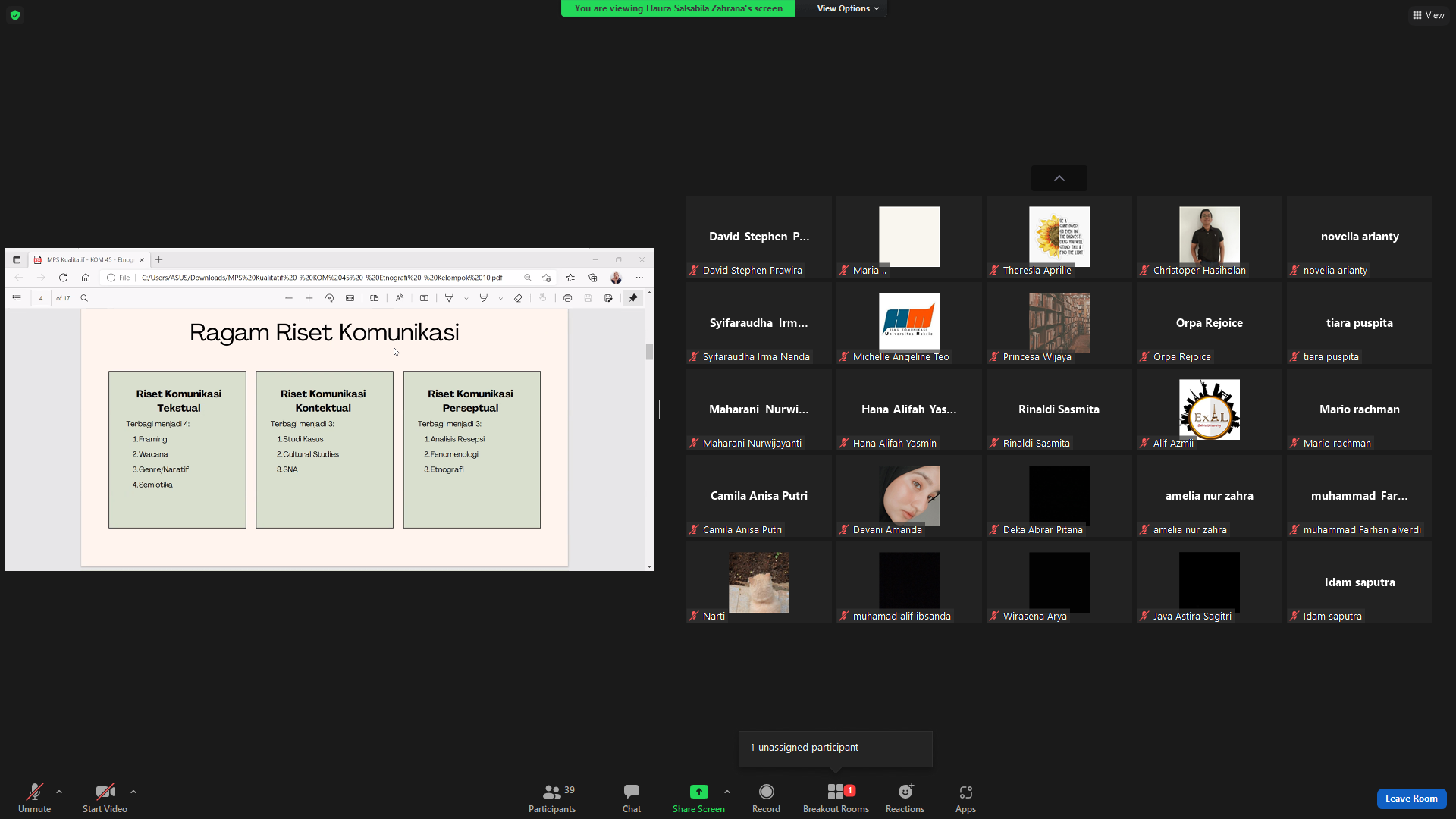Click "Riset Komunikasi Tekstual" heading on slide
1456x819 pixels.
click(x=178, y=400)
